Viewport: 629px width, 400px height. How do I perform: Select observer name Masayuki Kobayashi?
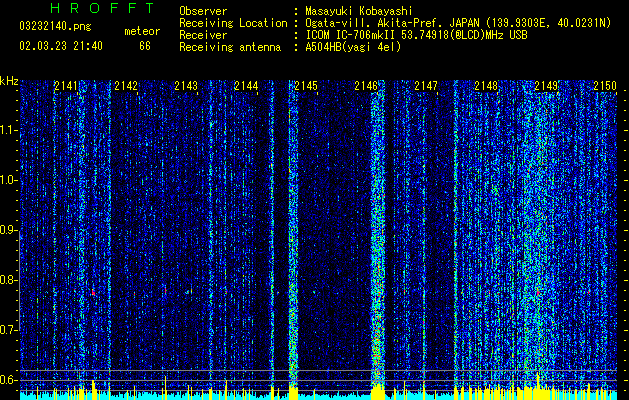click(x=359, y=11)
